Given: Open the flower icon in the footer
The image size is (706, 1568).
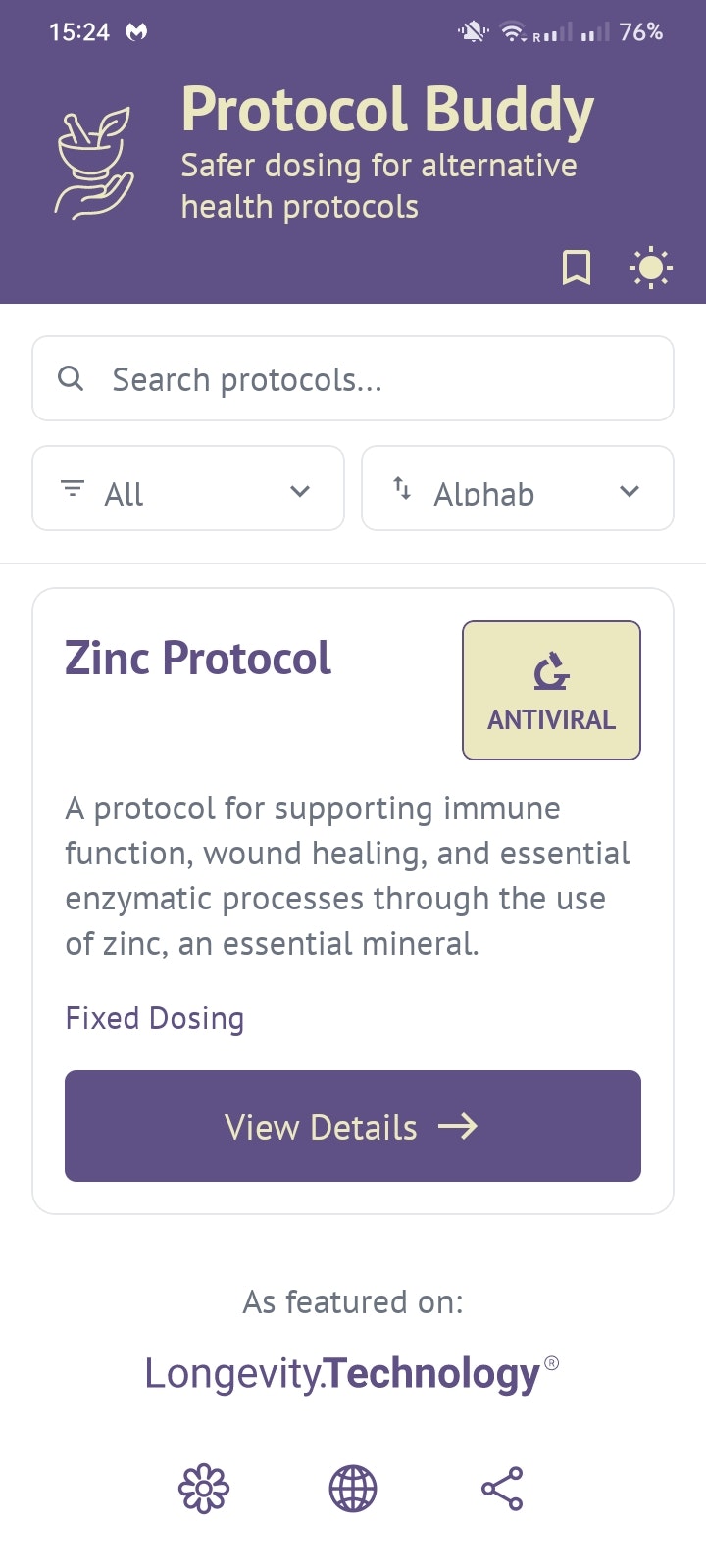Looking at the screenshot, I should (203, 1488).
